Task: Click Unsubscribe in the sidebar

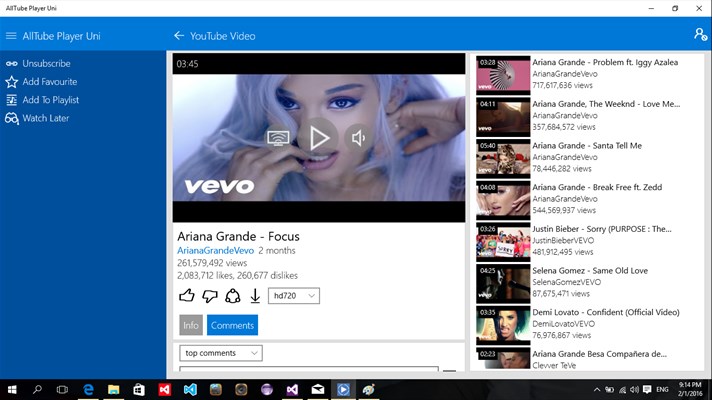Action: (38, 64)
